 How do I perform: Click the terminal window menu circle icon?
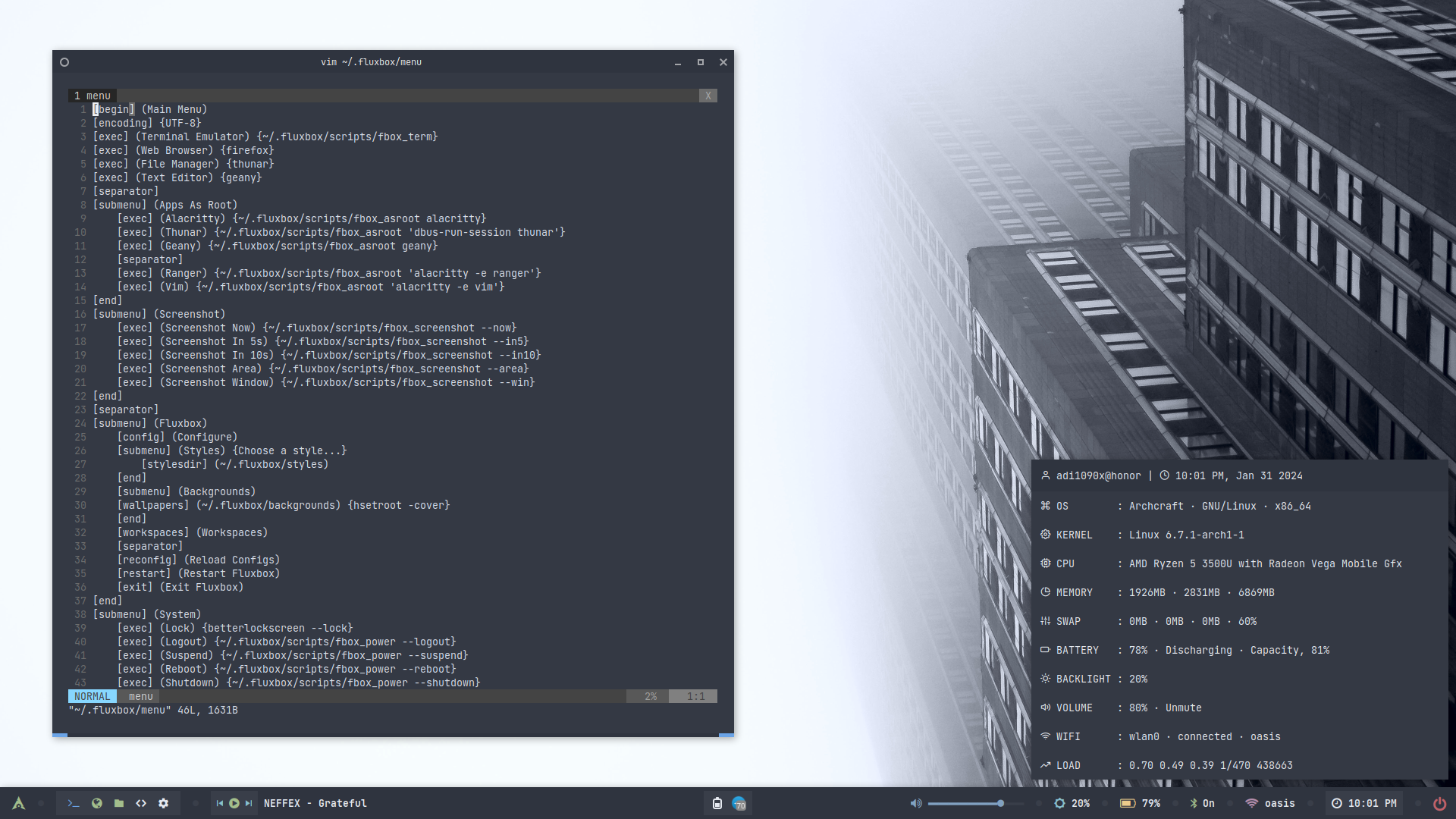pyautogui.click(x=64, y=62)
